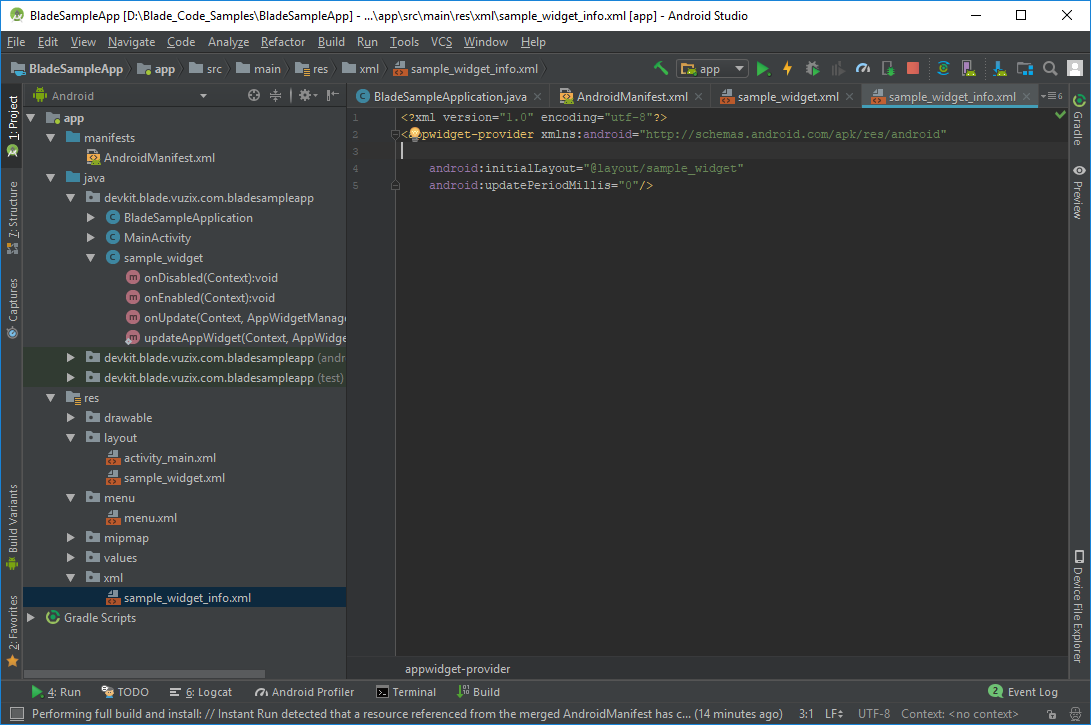Open Project panel settings gear icon

point(307,95)
